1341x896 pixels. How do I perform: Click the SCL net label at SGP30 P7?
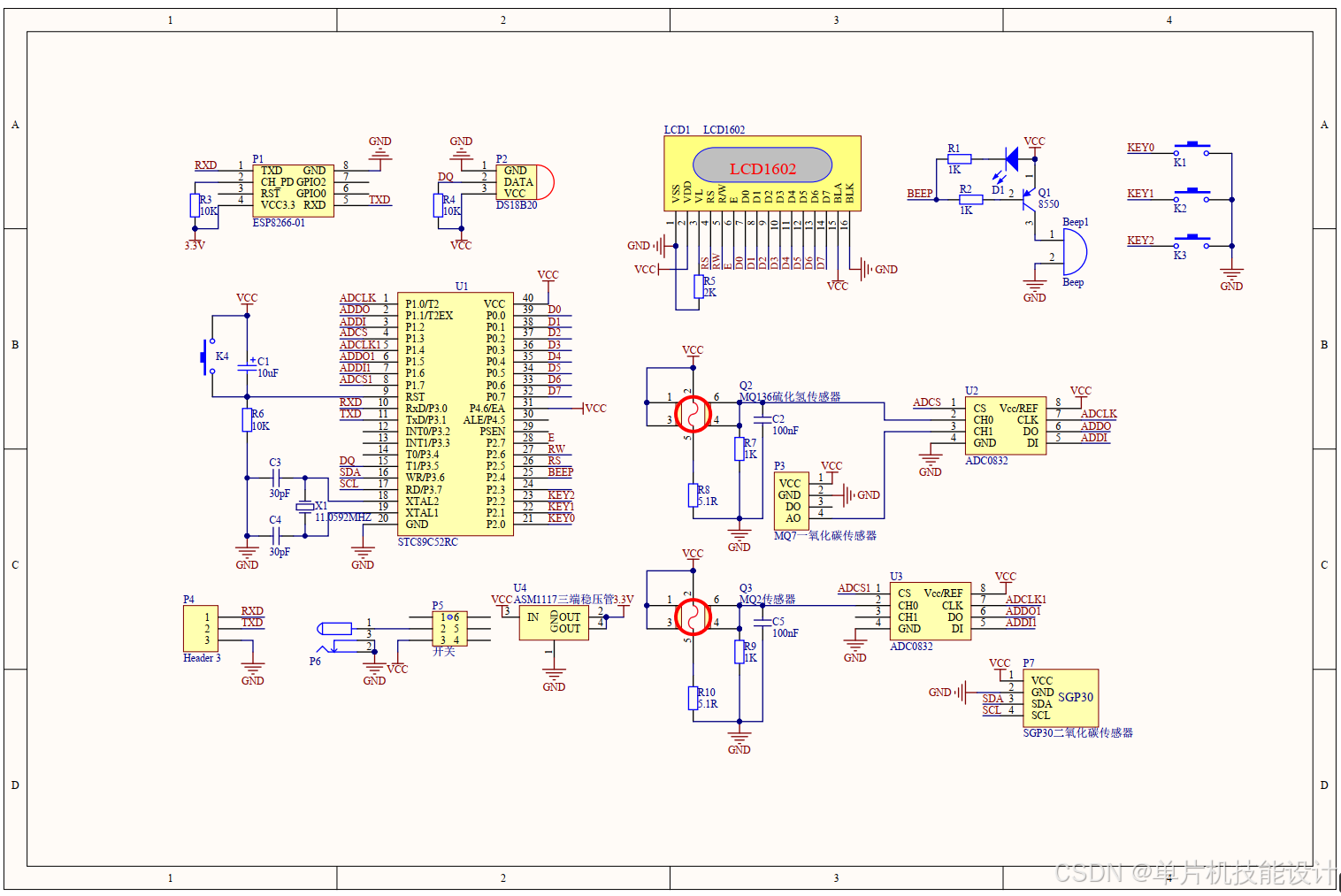(992, 710)
